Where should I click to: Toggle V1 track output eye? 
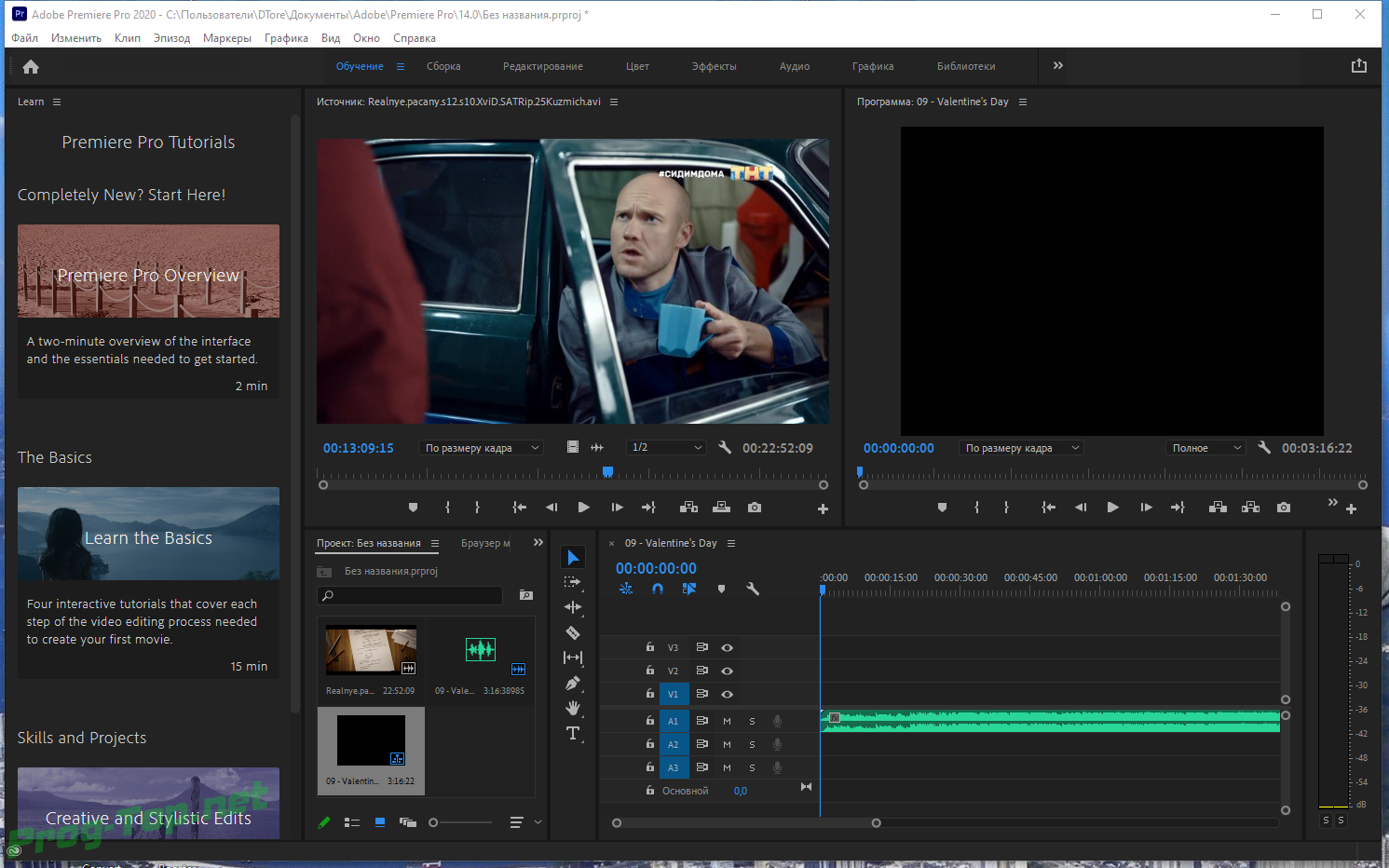(727, 694)
